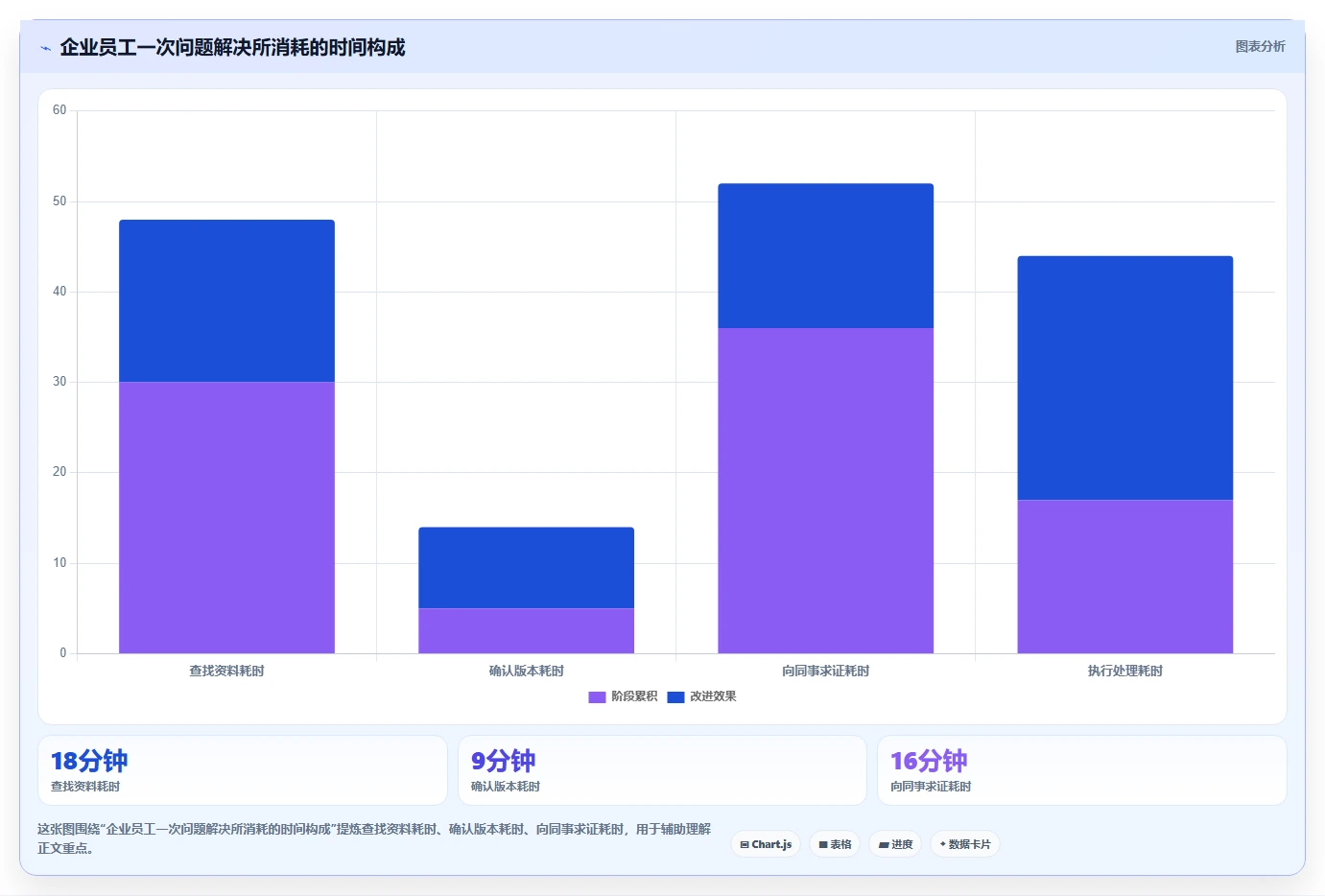Click the y-axis value 10

tap(59, 563)
